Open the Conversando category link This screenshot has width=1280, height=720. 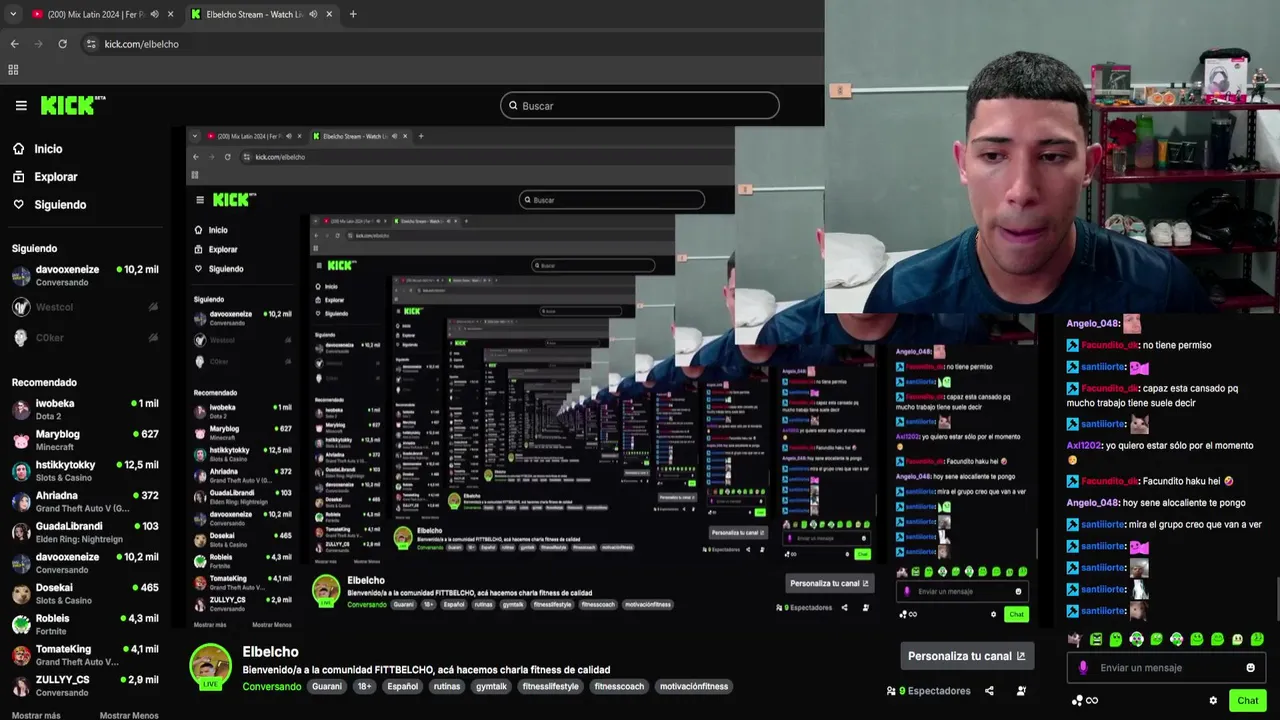(x=271, y=687)
